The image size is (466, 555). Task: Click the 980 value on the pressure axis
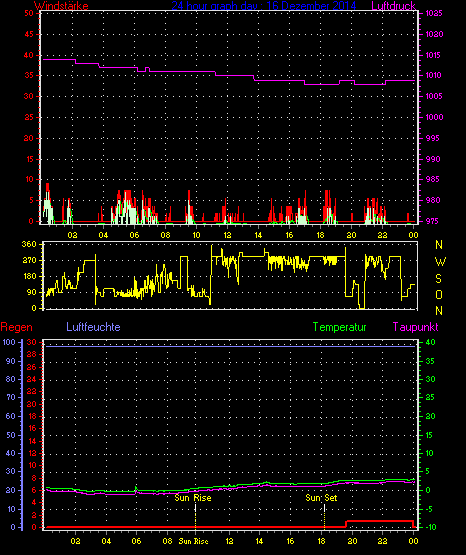pos(432,200)
